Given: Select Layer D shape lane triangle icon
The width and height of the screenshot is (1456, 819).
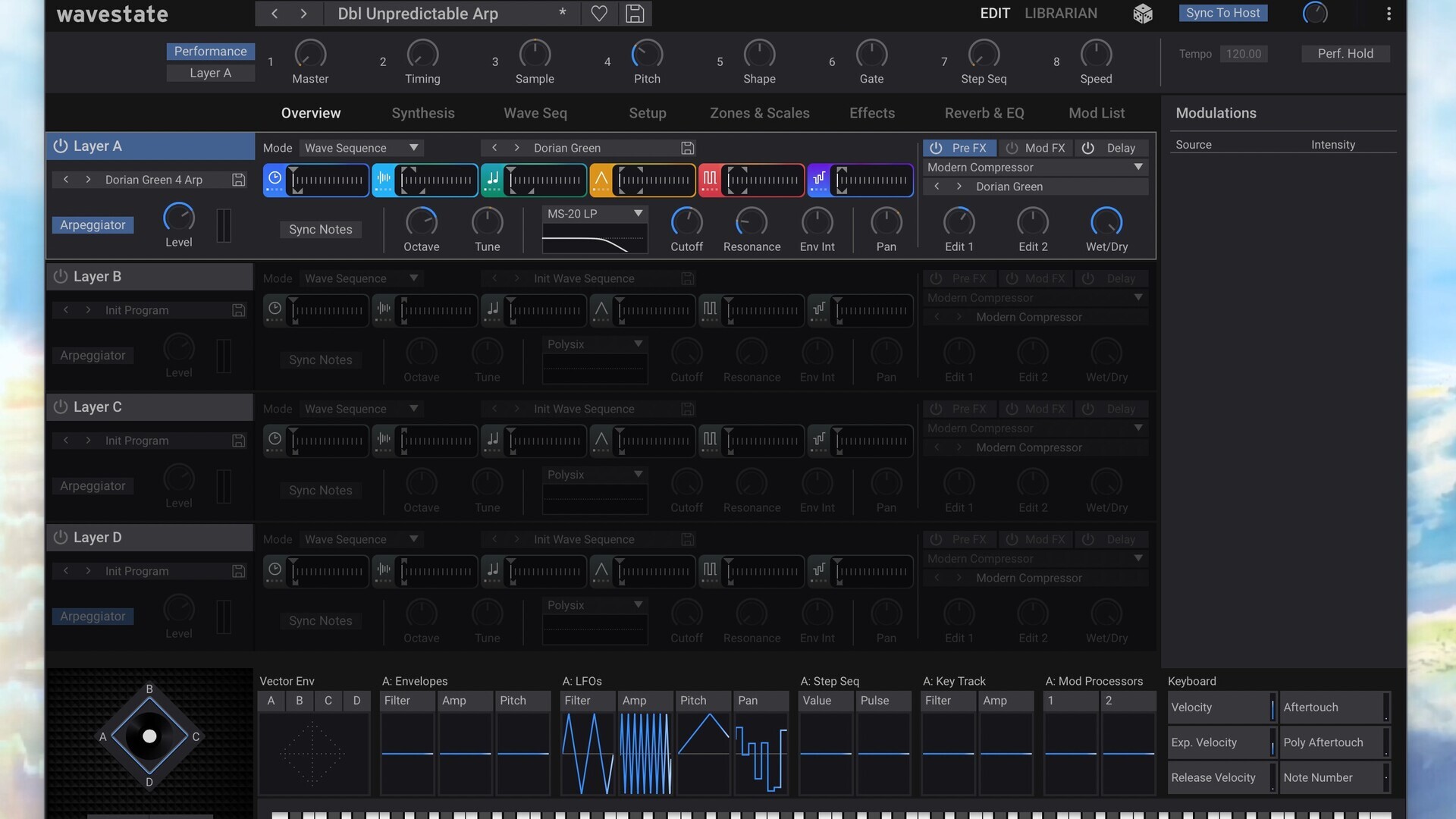Looking at the screenshot, I should tap(601, 570).
